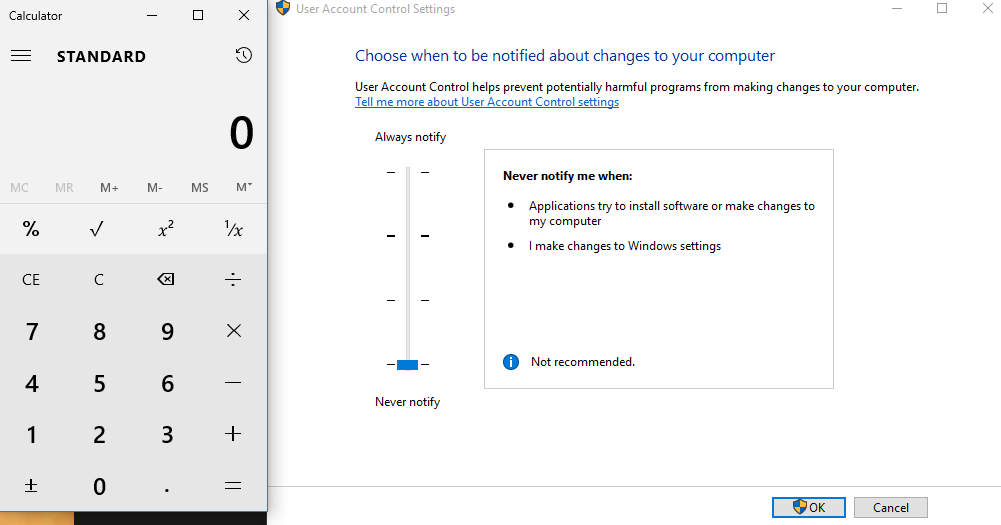Click the Cancel button
This screenshot has height=525, width=1001.
click(890, 507)
